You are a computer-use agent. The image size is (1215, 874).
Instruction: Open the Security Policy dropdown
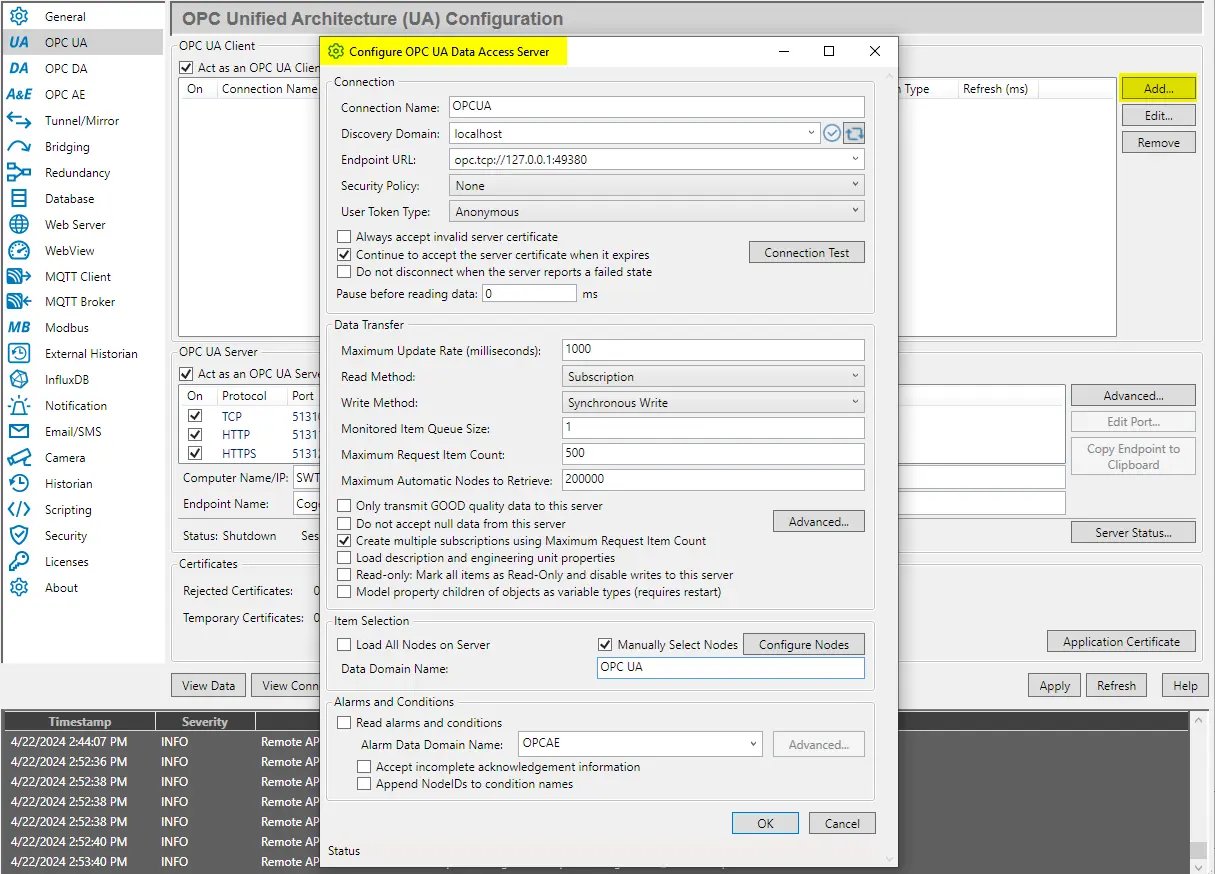point(654,185)
